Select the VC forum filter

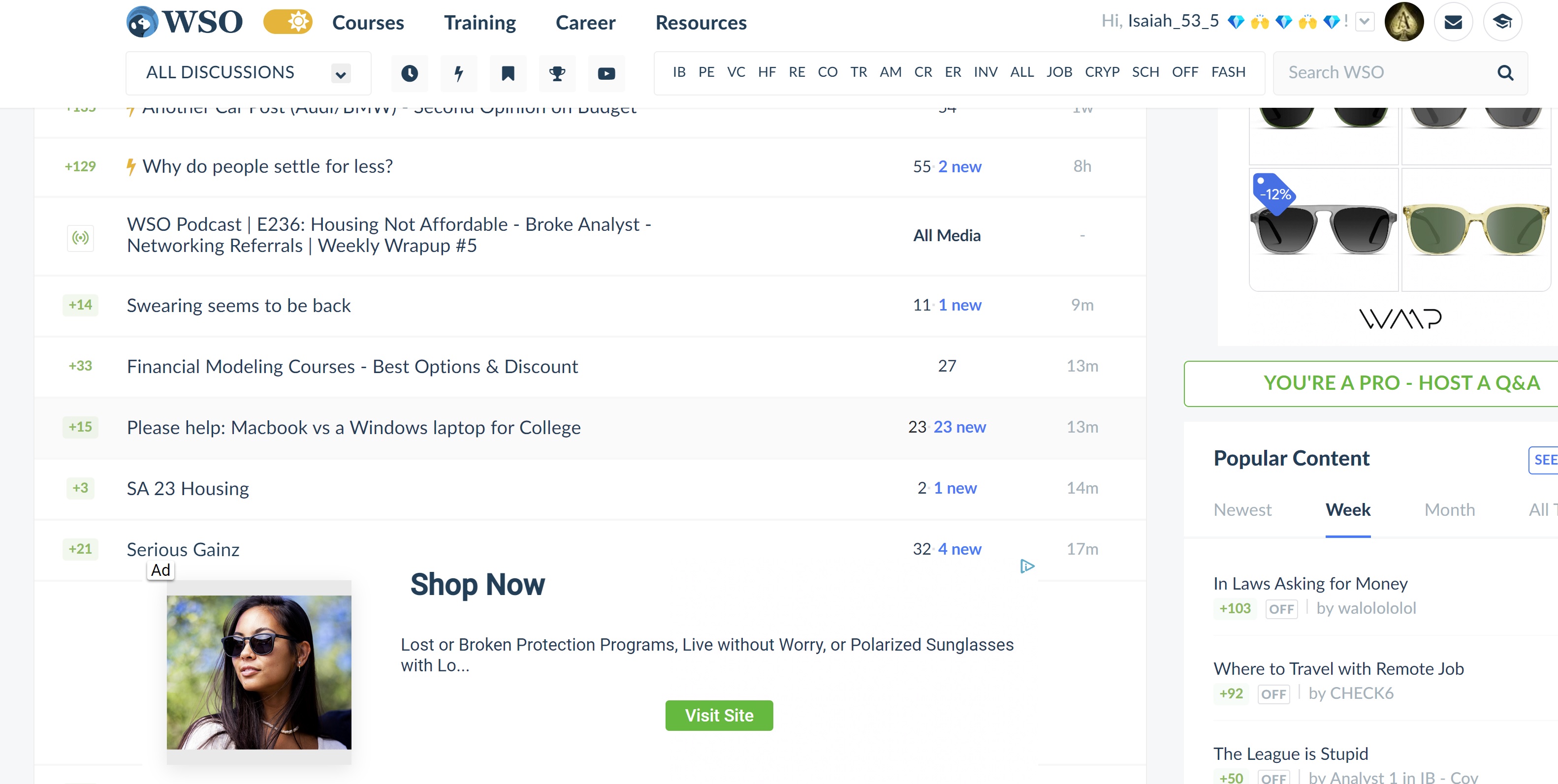coord(736,72)
